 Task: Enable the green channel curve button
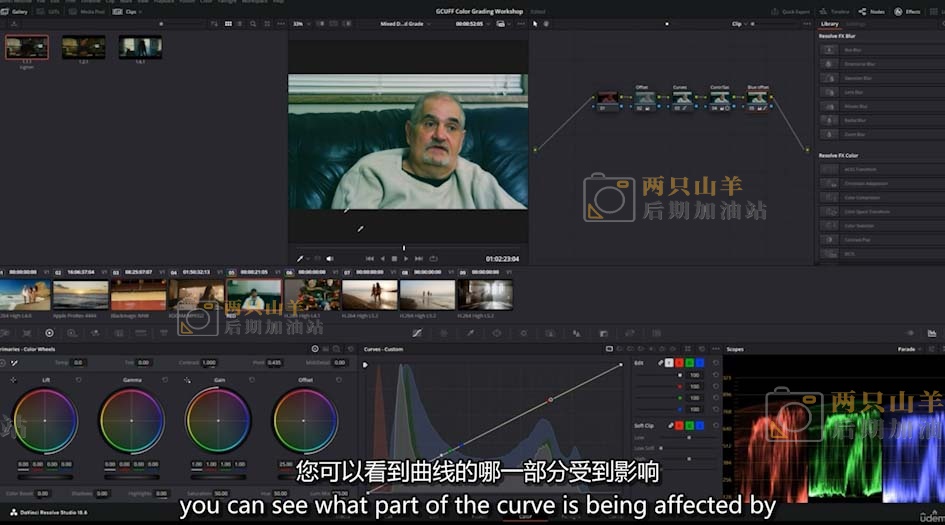[690, 362]
